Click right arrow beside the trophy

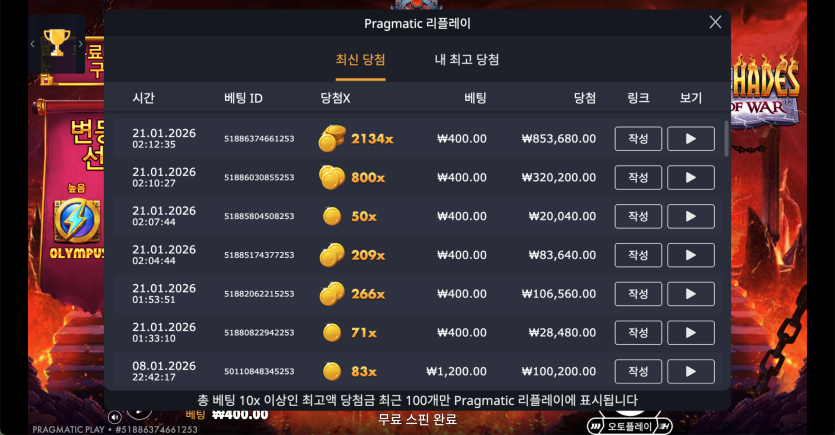[x=80, y=44]
